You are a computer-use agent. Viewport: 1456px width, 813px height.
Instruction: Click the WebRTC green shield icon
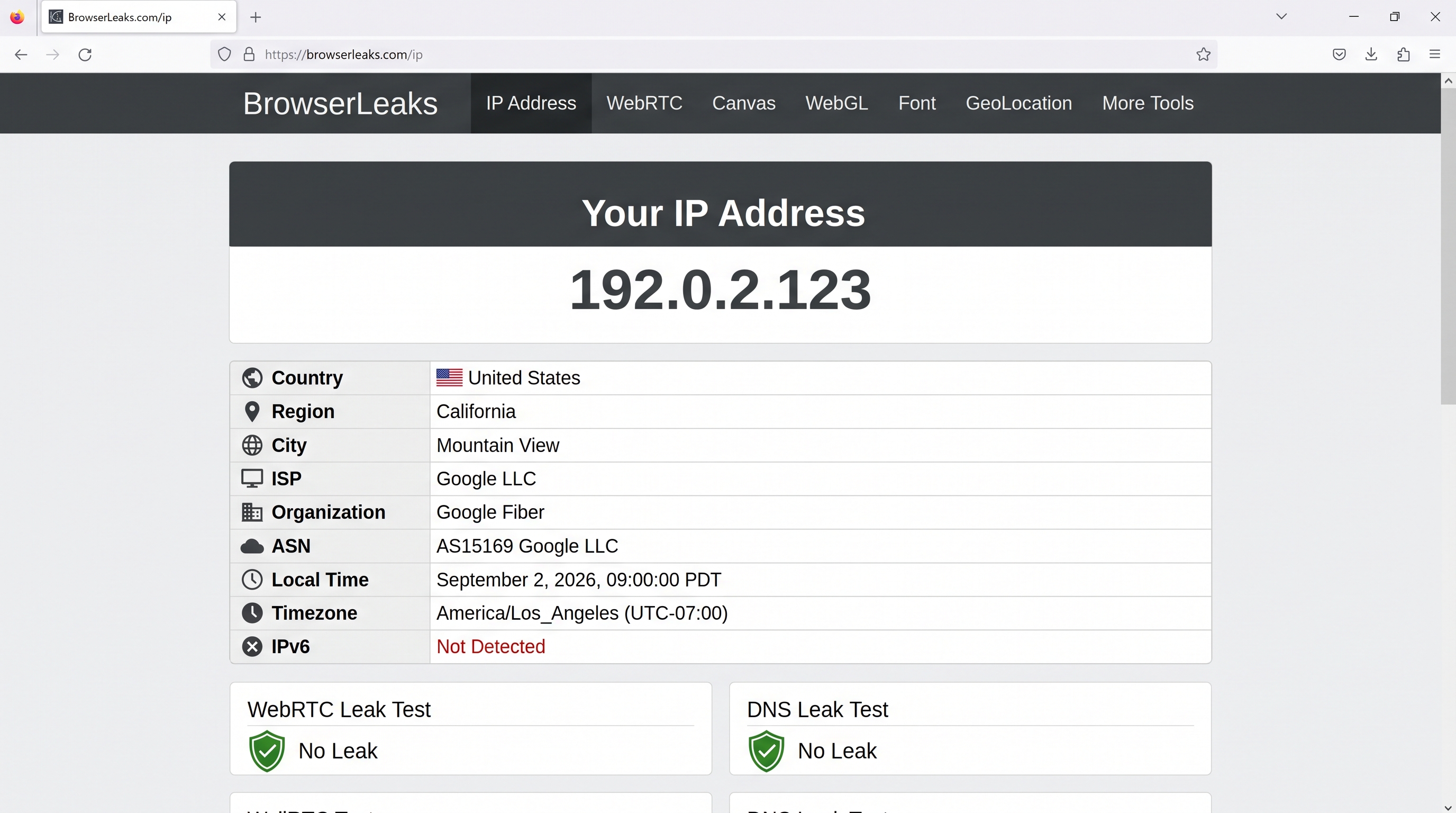(267, 751)
